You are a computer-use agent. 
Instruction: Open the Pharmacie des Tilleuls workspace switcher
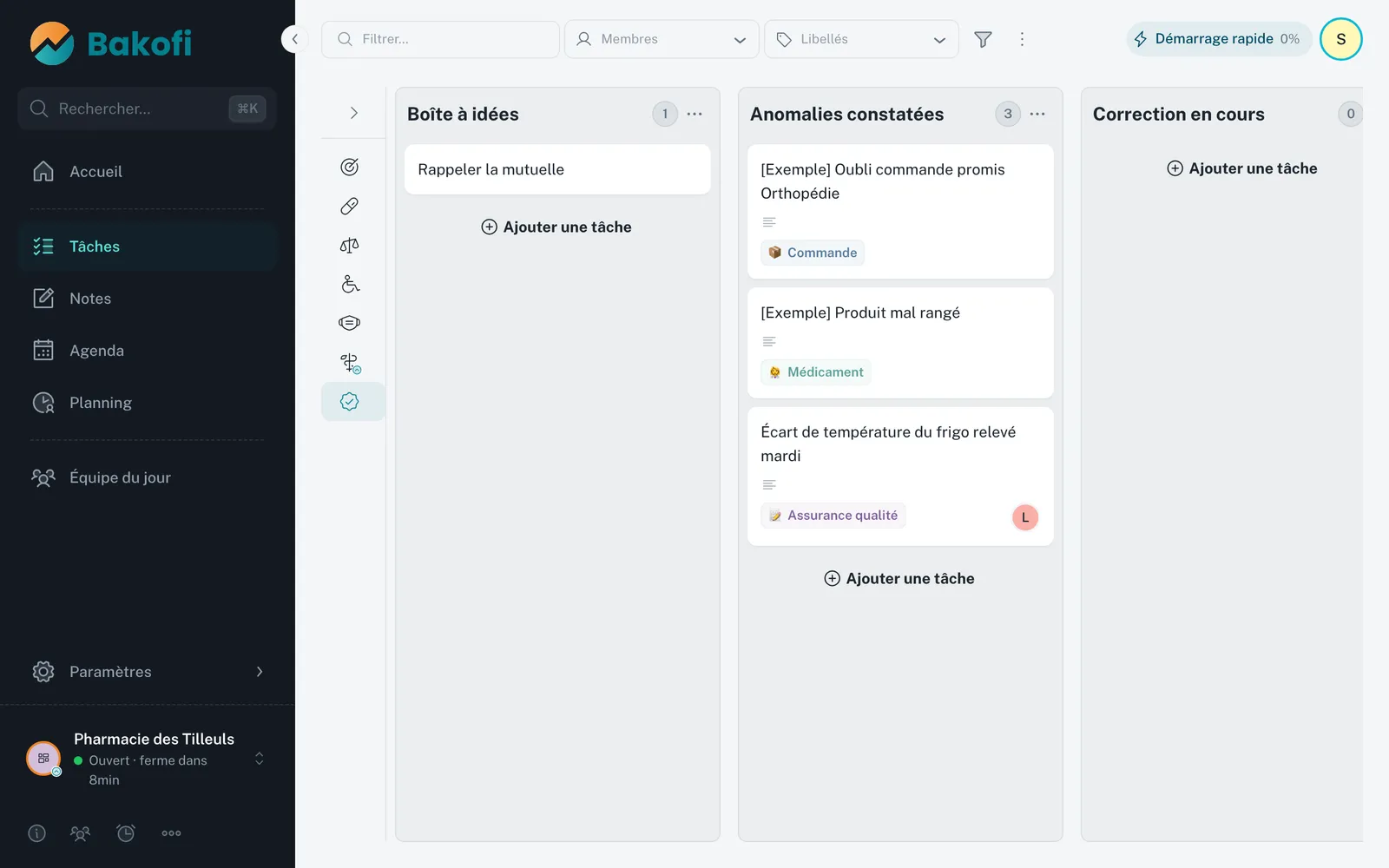(147, 759)
